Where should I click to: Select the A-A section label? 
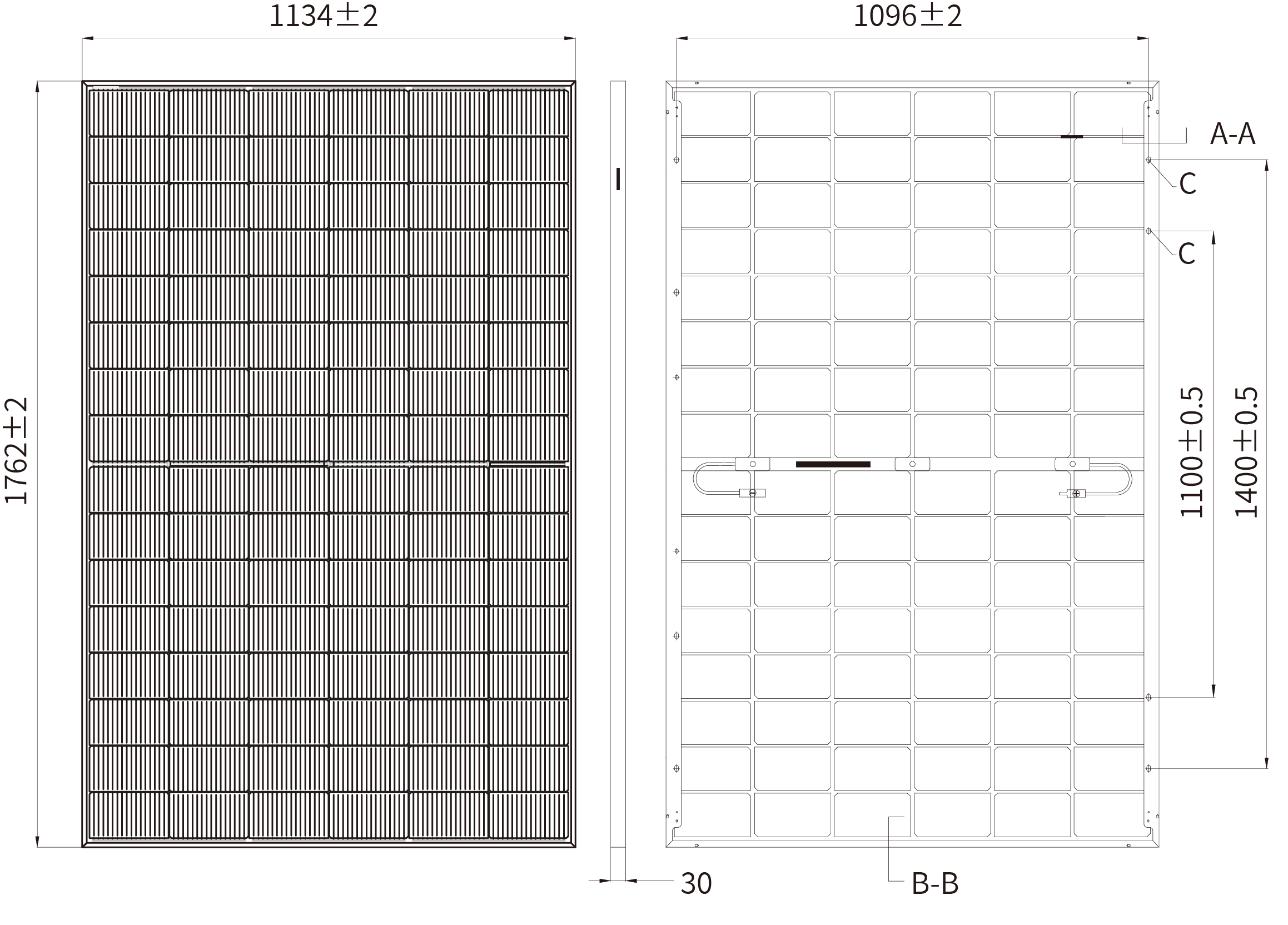(1232, 135)
